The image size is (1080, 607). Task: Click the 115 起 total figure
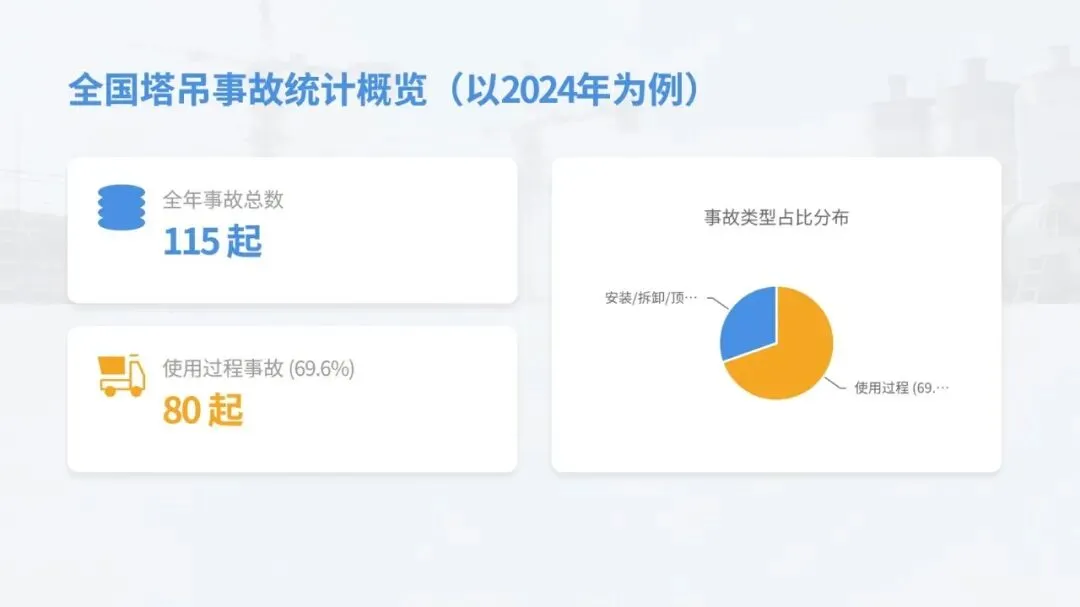tap(212, 242)
